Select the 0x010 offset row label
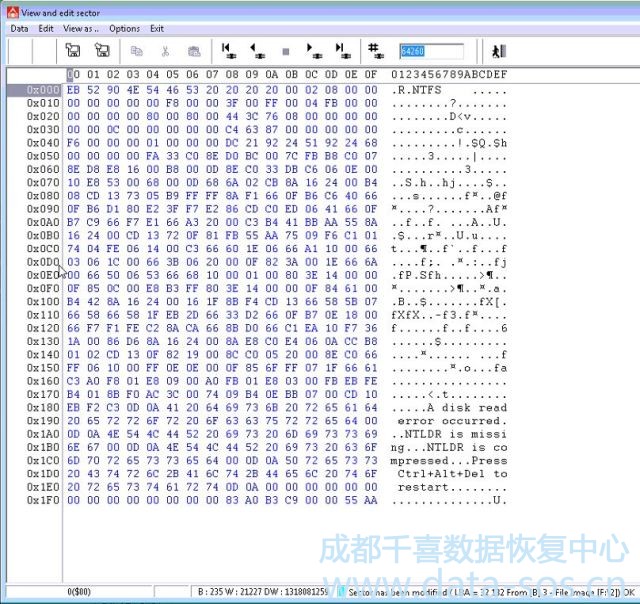 [x=43, y=103]
